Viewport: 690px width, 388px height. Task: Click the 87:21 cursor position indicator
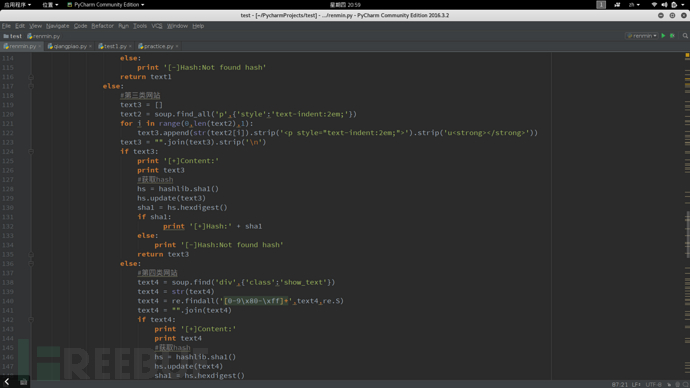[620, 384]
